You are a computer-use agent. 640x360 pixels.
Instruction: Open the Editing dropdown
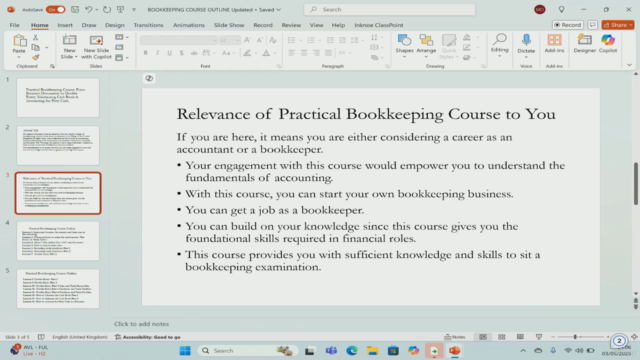[x=500, y=45]
